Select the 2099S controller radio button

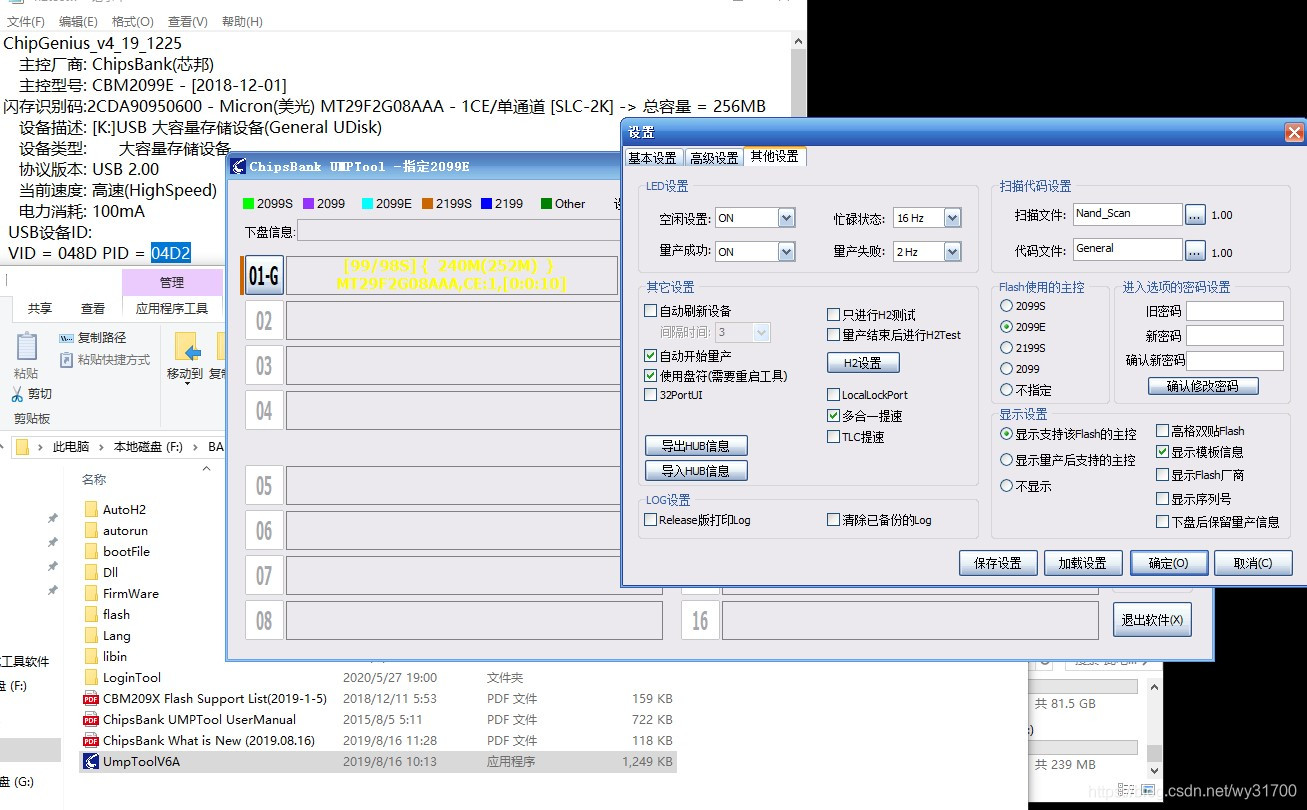coord(1006,306)
